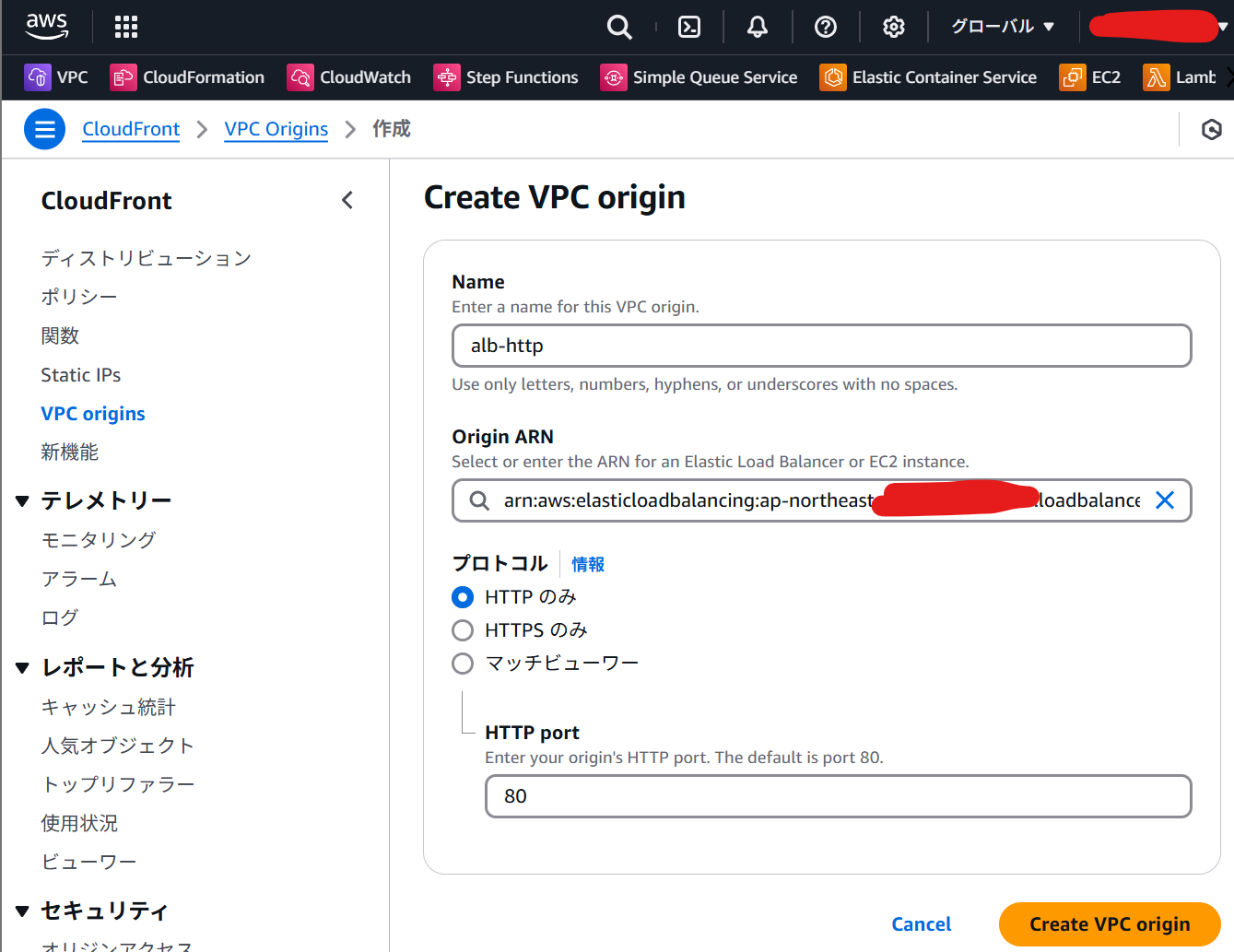Open the help question mark icon
This screenshot has height=952, width=1234.
coord(826,27)
